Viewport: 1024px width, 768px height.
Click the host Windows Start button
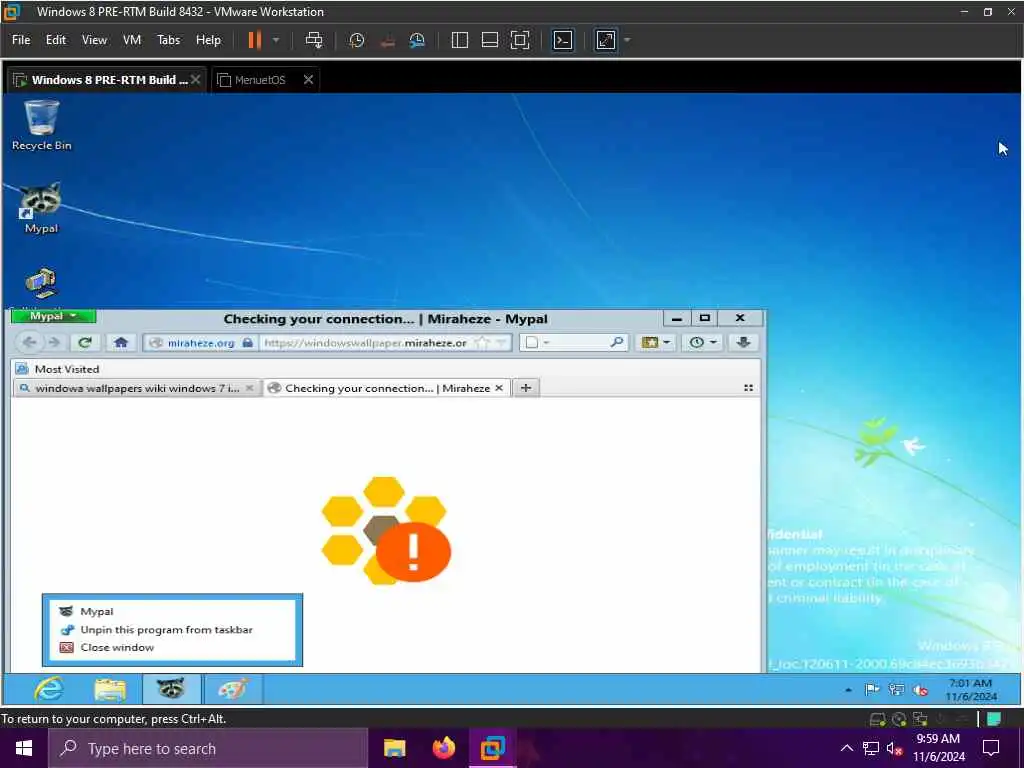24,748
